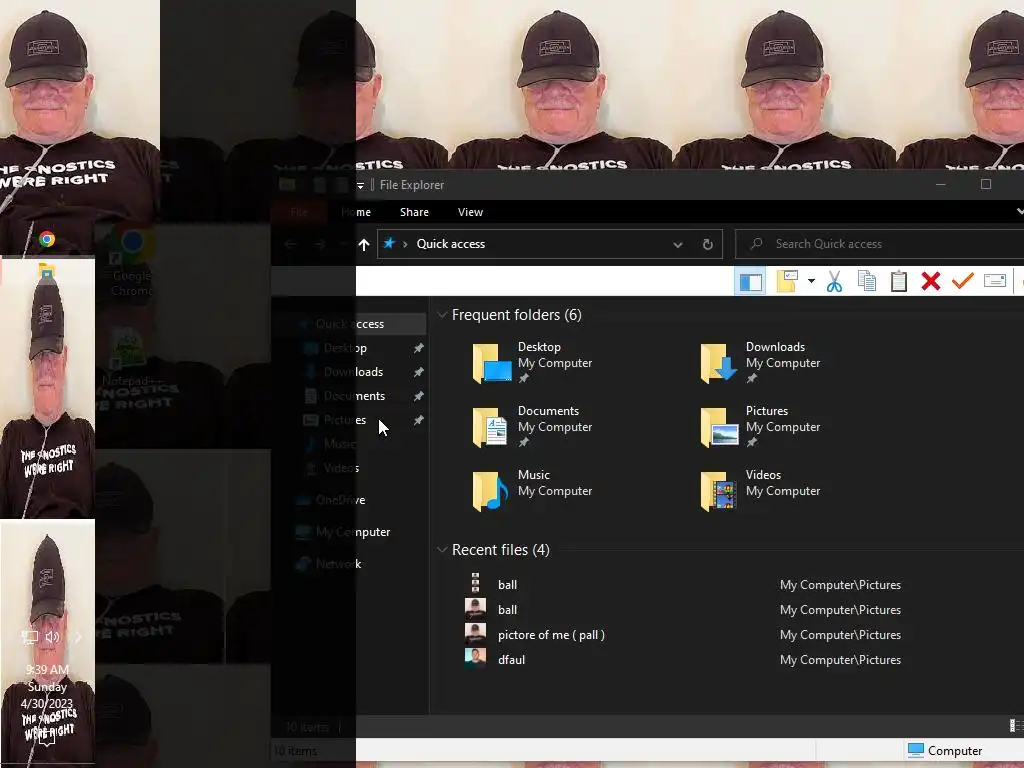Open the Share ribbon tab

pos(414,212)
